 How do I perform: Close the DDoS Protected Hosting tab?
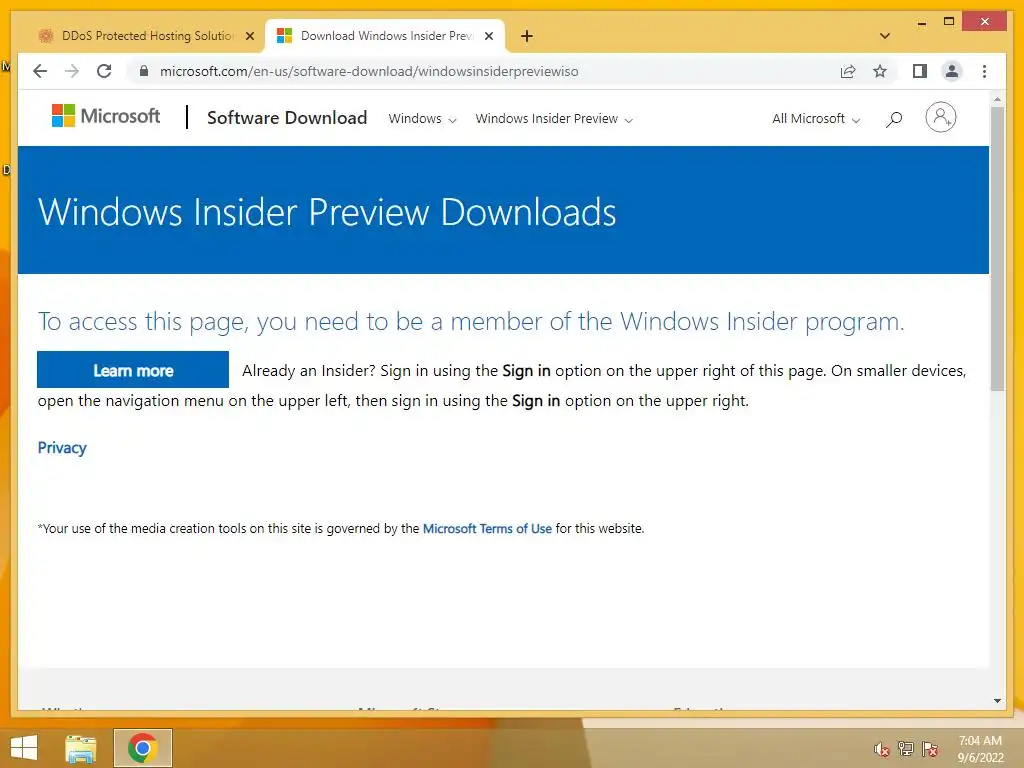(249, 36)
